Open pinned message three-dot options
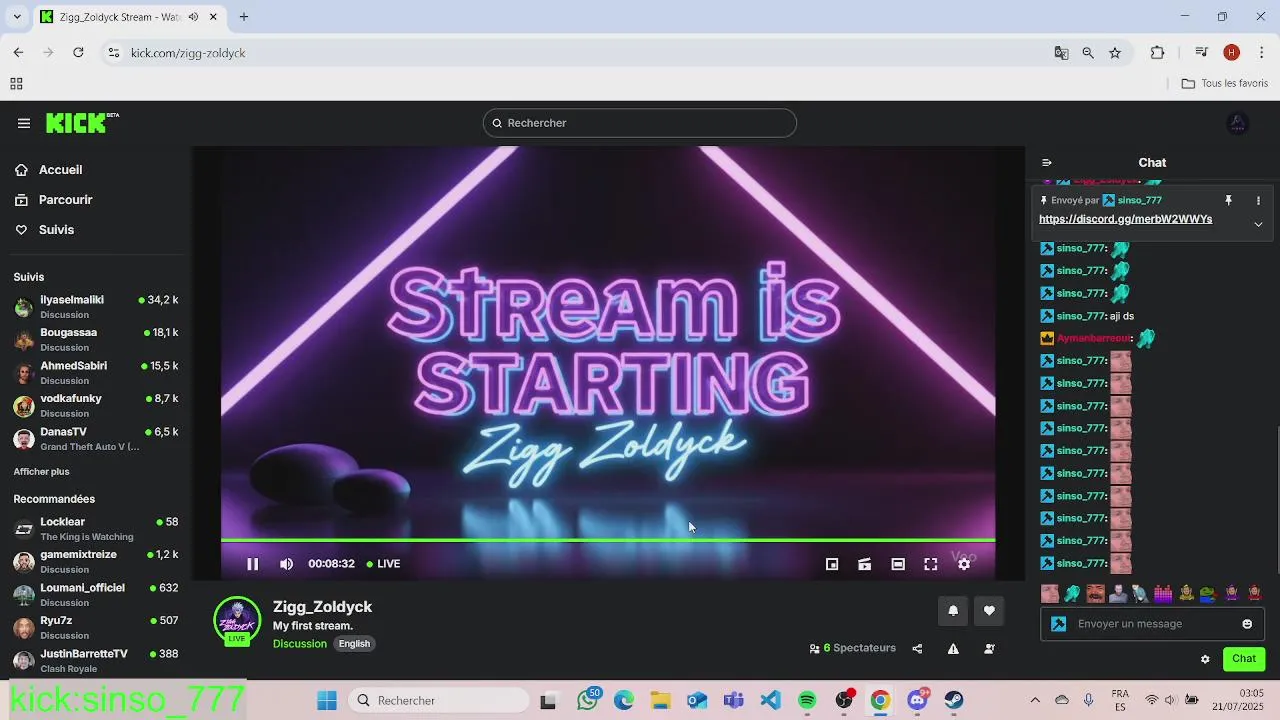Image resolution: width=1280 pixels, height=720 pixels. [1258, 201]
